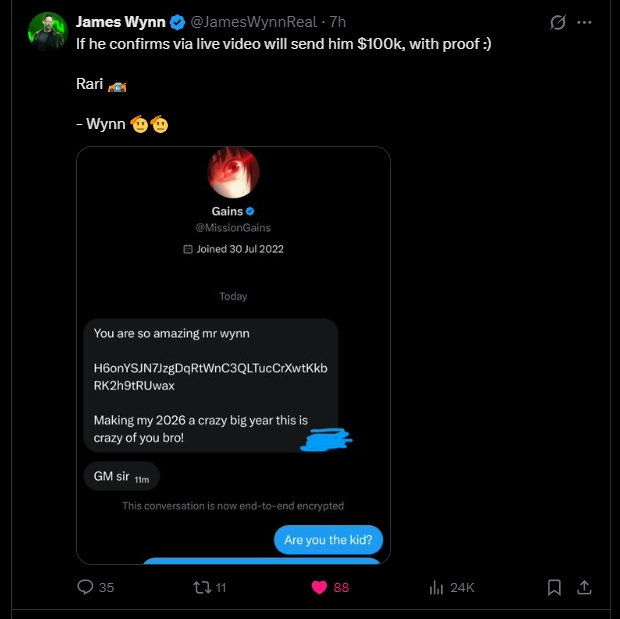620x619 pixels.
Task: Share the tweet via share icon
Action: point(585,587)
